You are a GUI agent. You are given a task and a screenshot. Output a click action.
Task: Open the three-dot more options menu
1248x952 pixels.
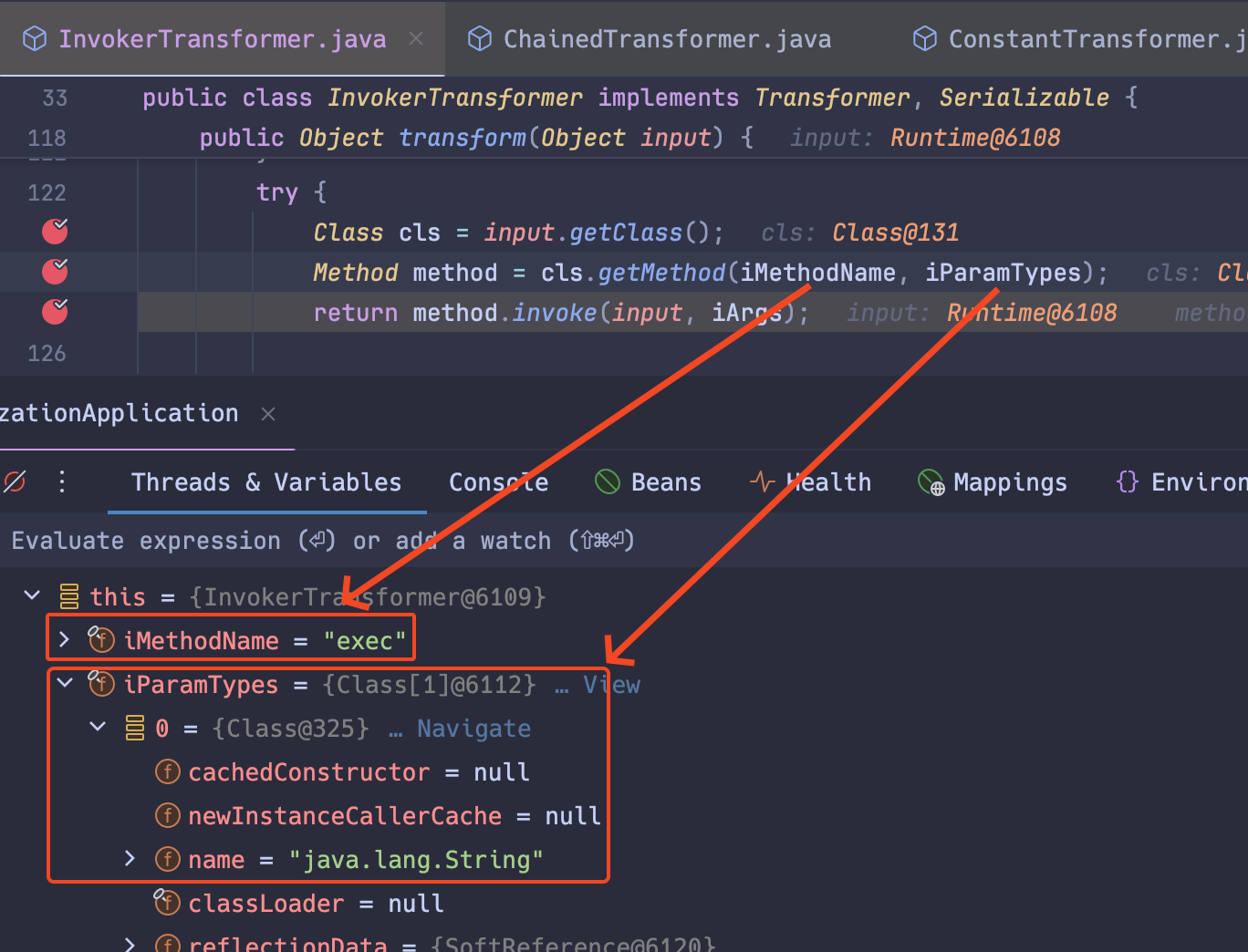pyautogui.click(x=61, y=481)
